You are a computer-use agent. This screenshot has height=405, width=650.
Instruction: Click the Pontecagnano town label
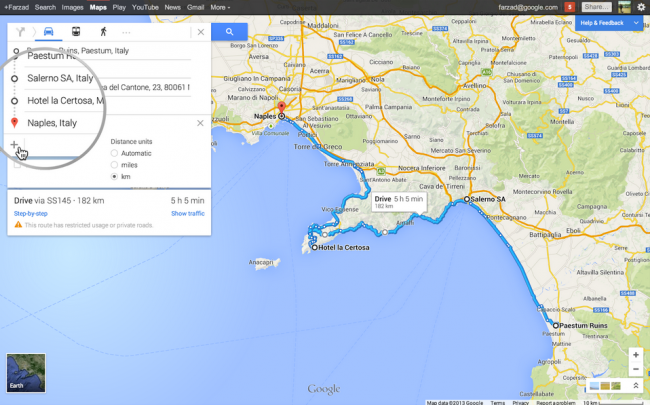[x=506, y=217]
